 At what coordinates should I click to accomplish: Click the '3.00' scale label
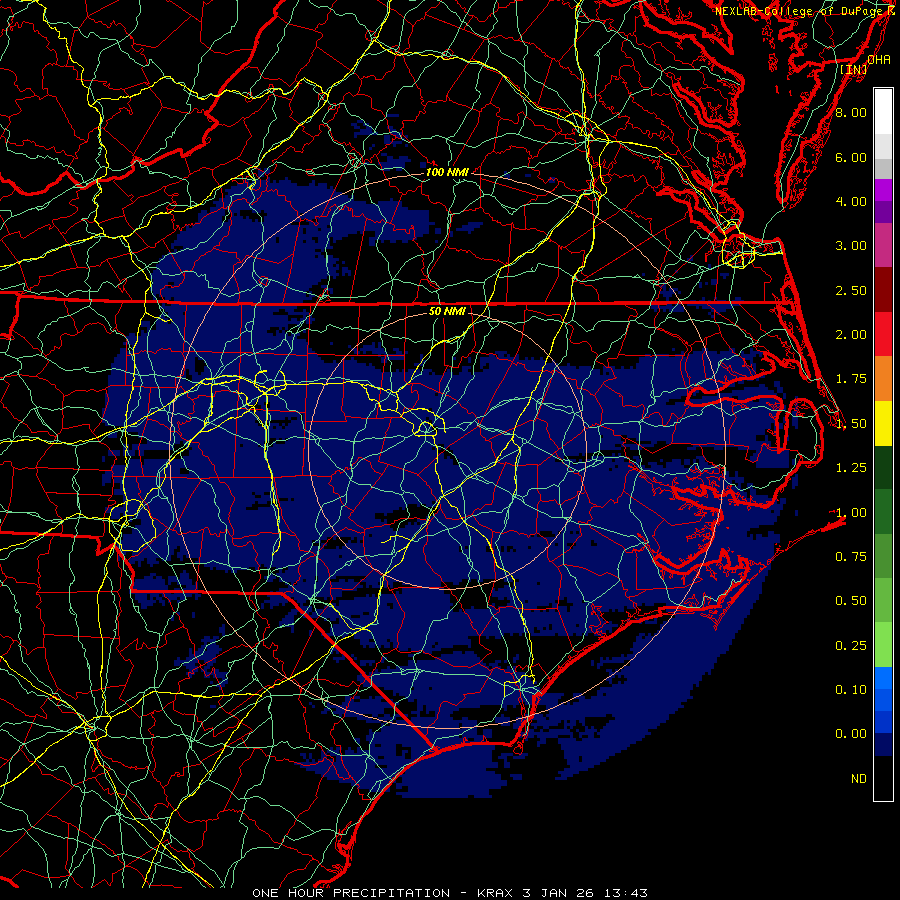tap(851, 246)
